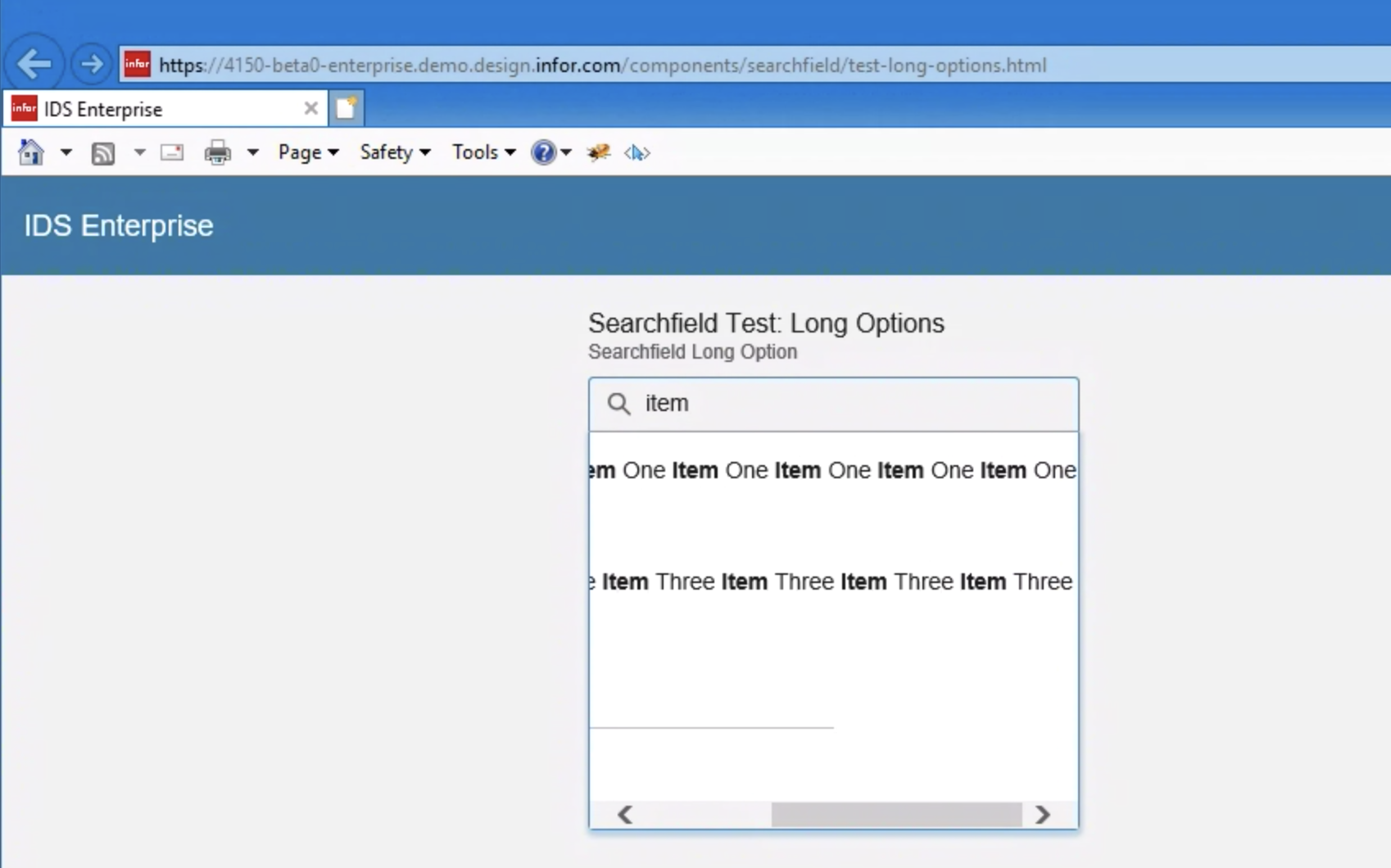
Task: Select the RSS feeds icon
Action: tap(103, 152)
